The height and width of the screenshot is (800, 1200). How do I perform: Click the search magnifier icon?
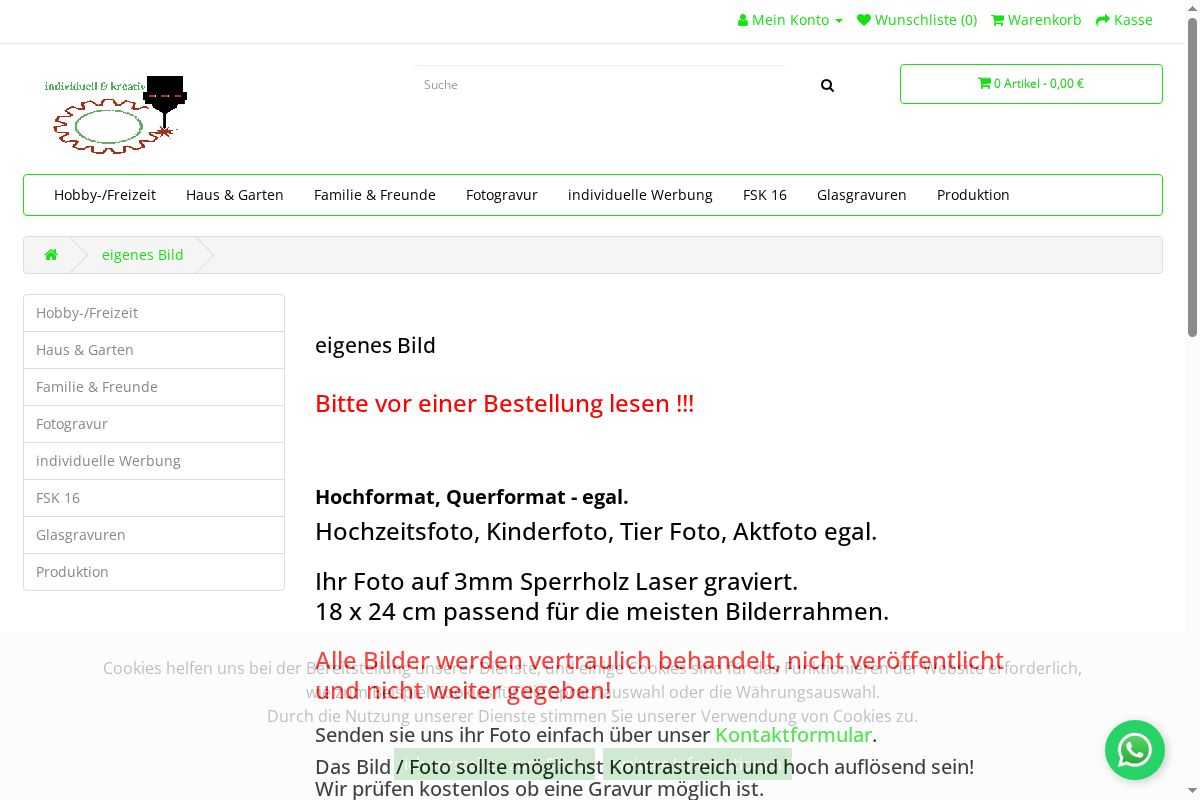click(x=827, y=86)
